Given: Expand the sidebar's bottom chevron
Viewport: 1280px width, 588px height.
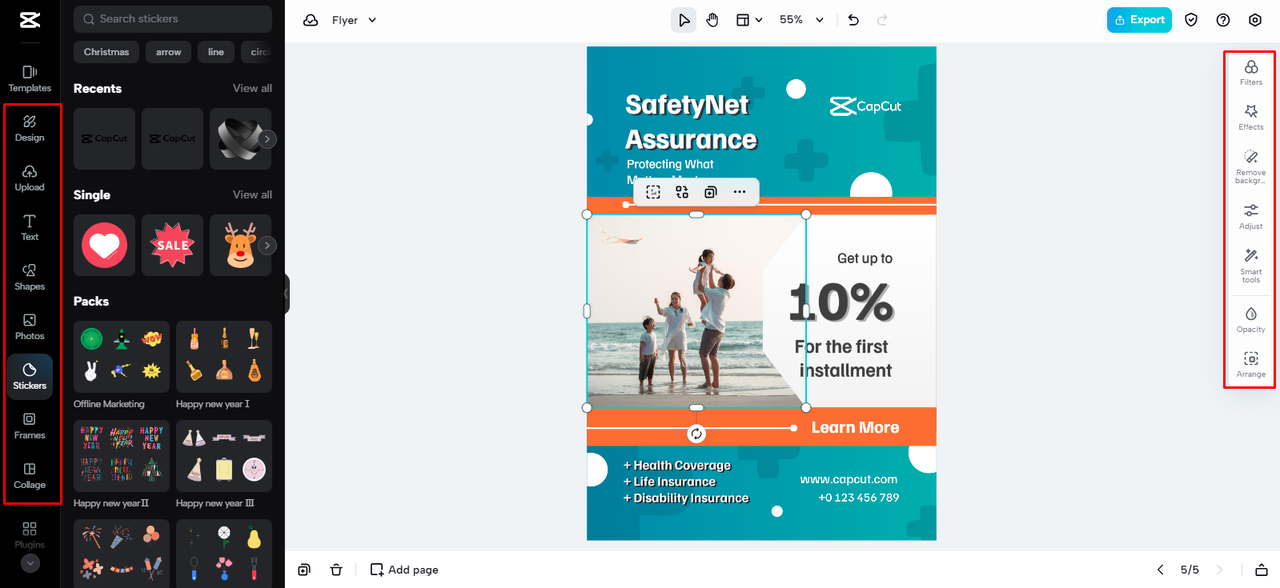Looking at the screenshot, I should point(30,563).
